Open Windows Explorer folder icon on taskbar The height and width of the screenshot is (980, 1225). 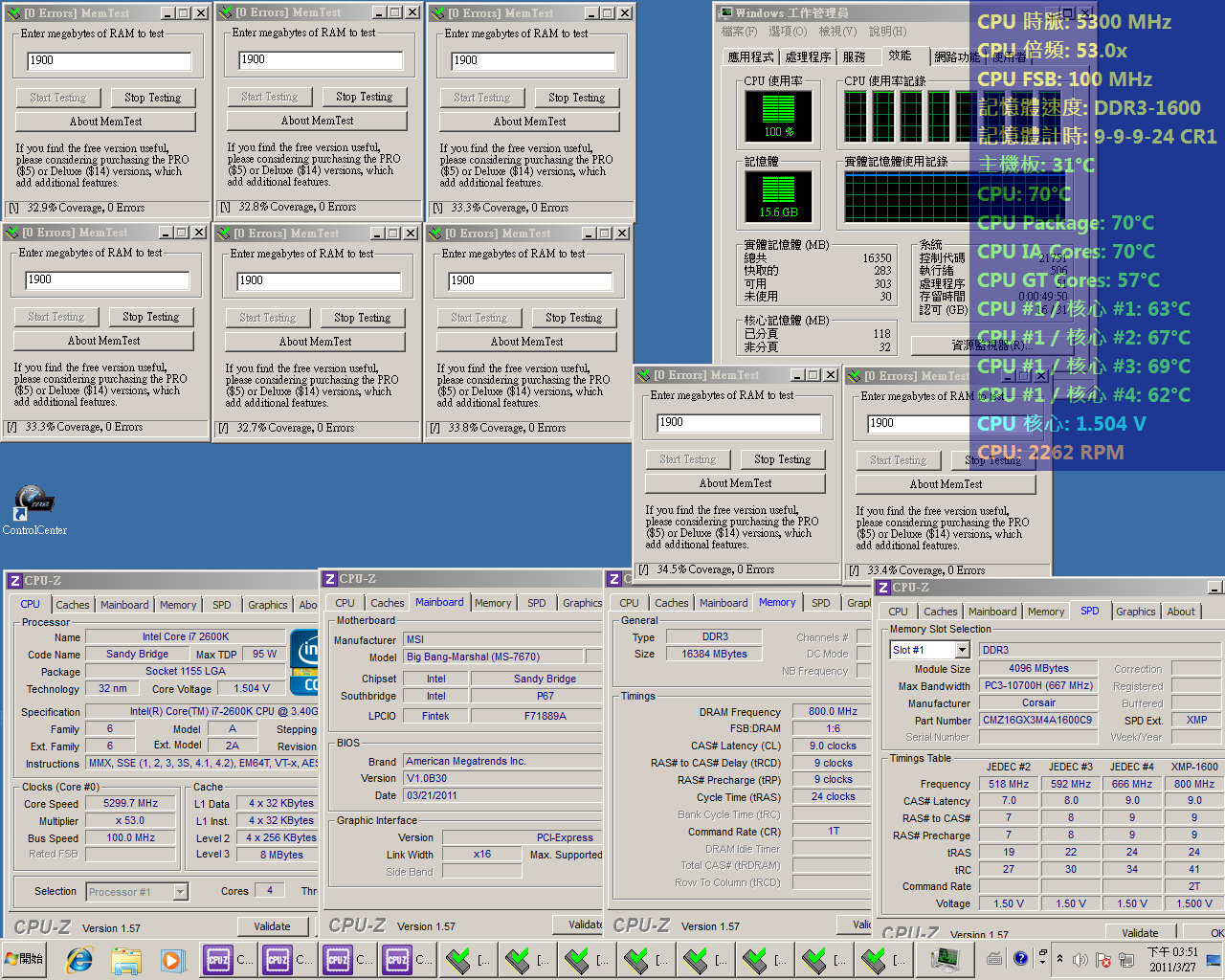(126, 959)
